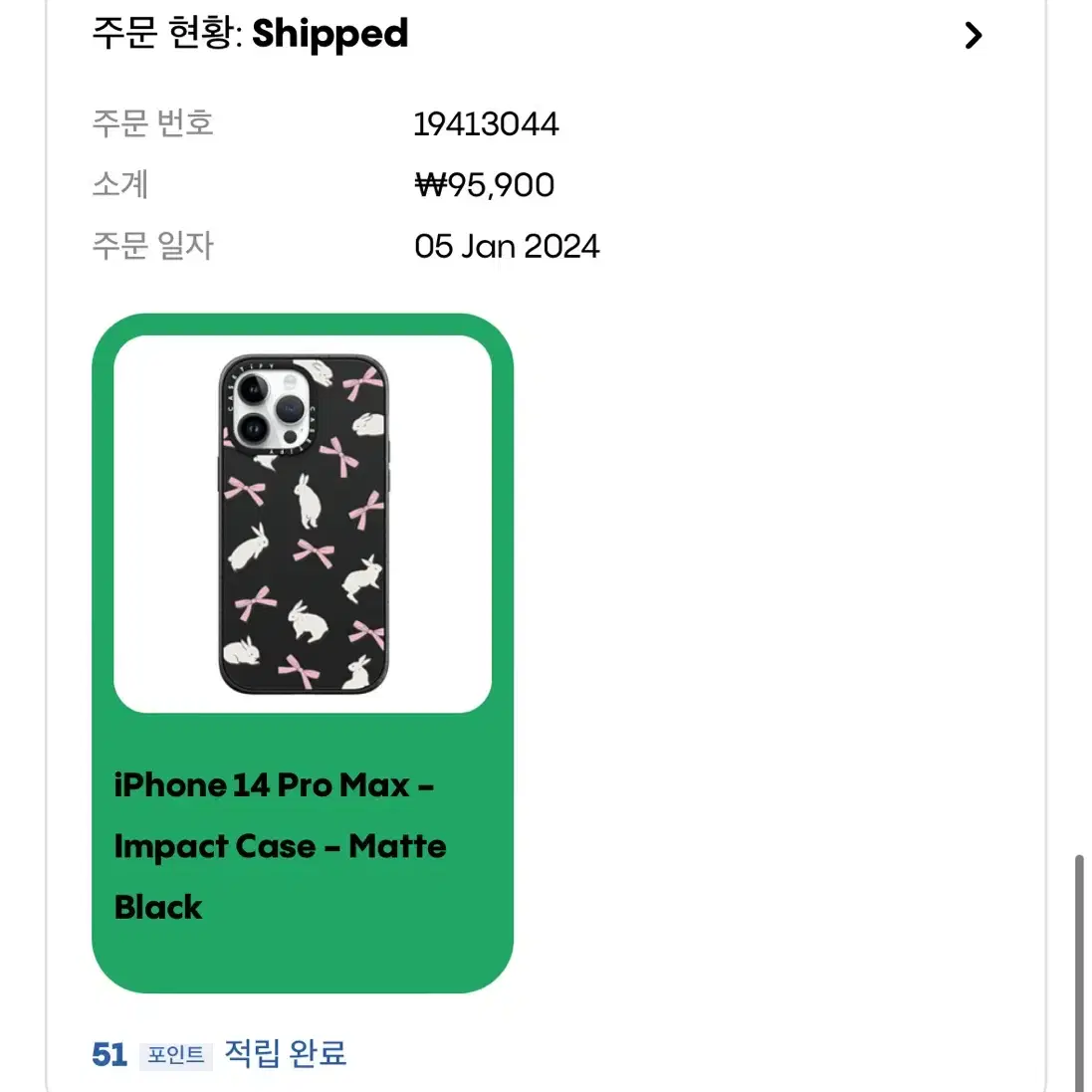Select the 소계 label

(x=119, y=184)
